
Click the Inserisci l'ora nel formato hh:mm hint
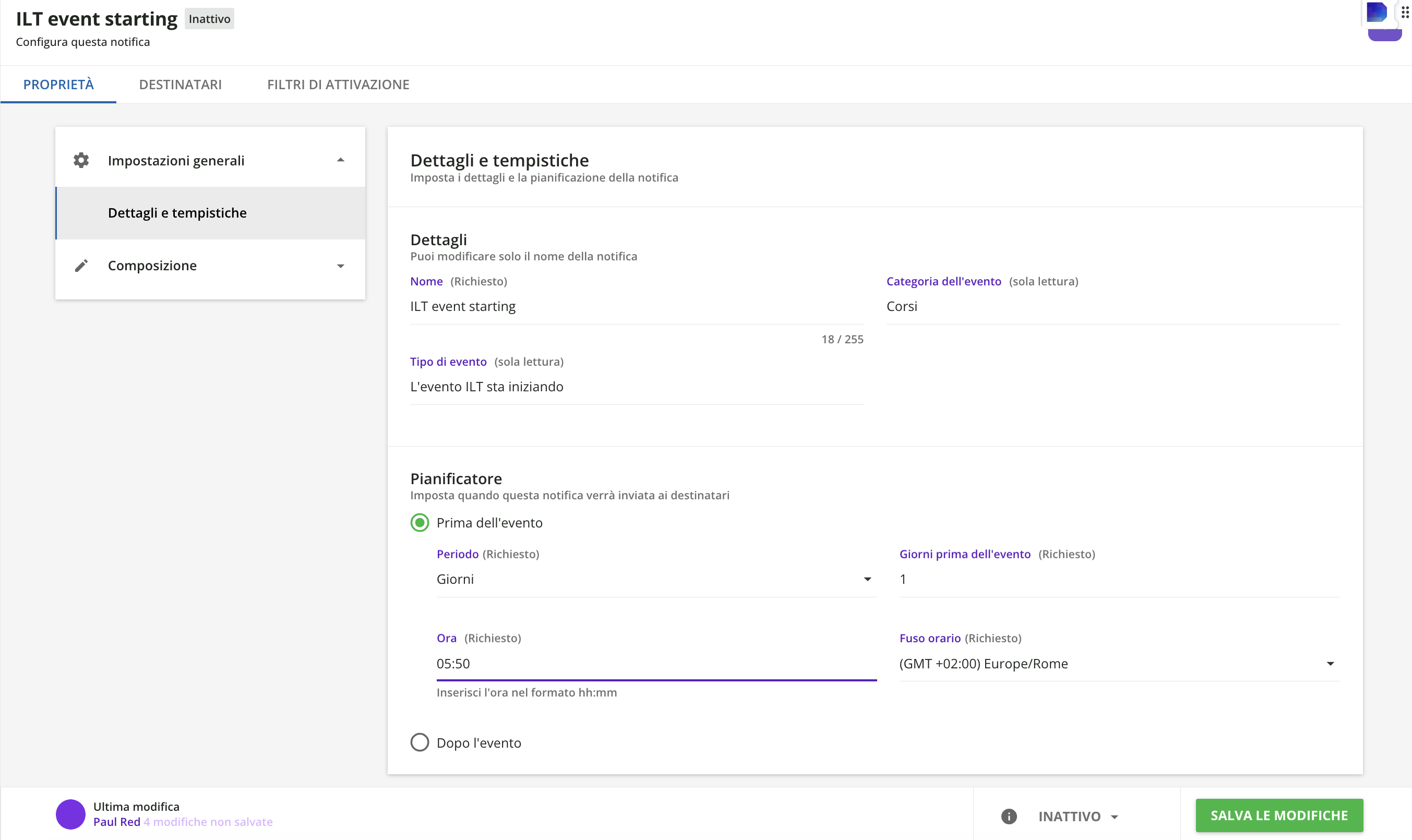coord(526,692)
